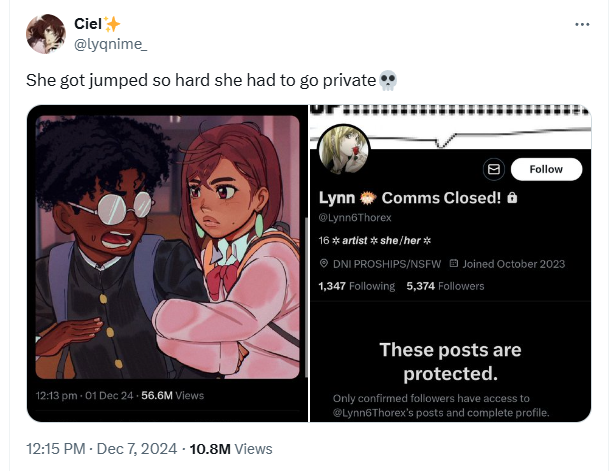Viewport: 611px width, 471px height.
Task: Open the protected profile screenshot image
Action: pos(450,263)
